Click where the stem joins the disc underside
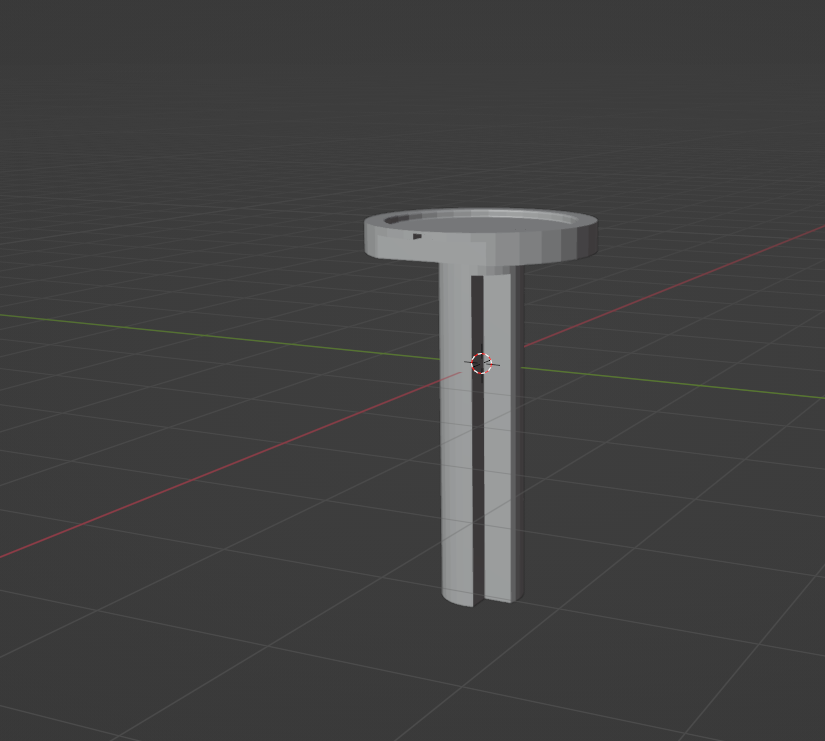The width and height of the screenshot is (825, 741). [478, 267]
